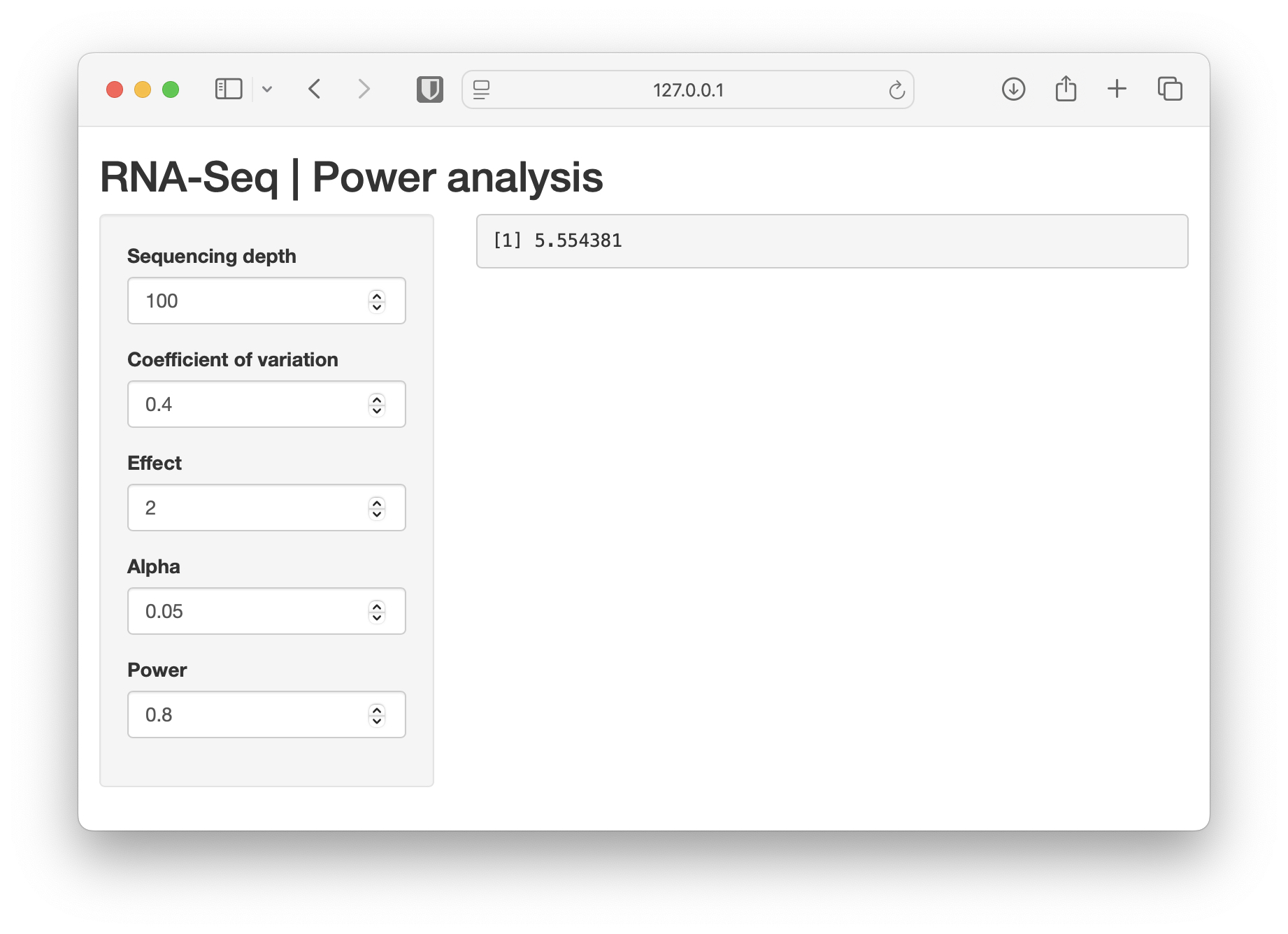The height and width of the screenshot is (934, 1288).
Task: Focus the Sequencing depth input showing 100
Action: pos(266,301)
